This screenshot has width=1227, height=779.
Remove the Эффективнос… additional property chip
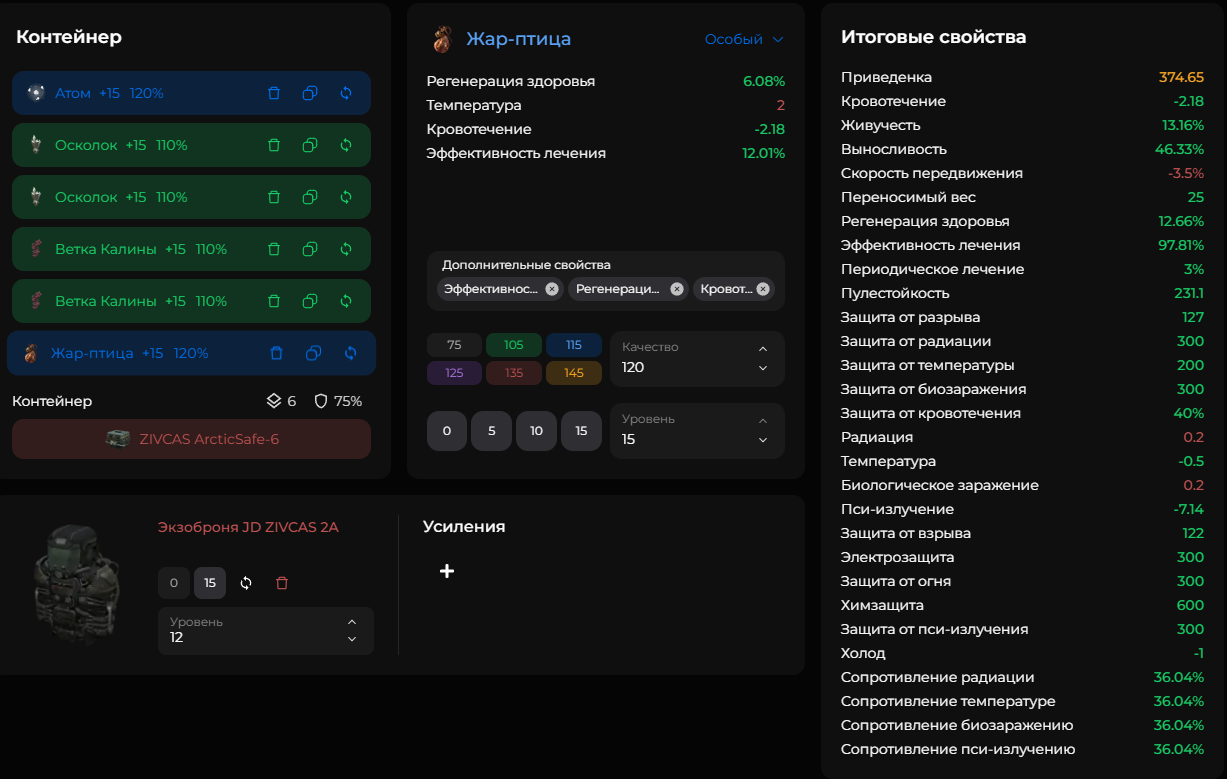552,289
